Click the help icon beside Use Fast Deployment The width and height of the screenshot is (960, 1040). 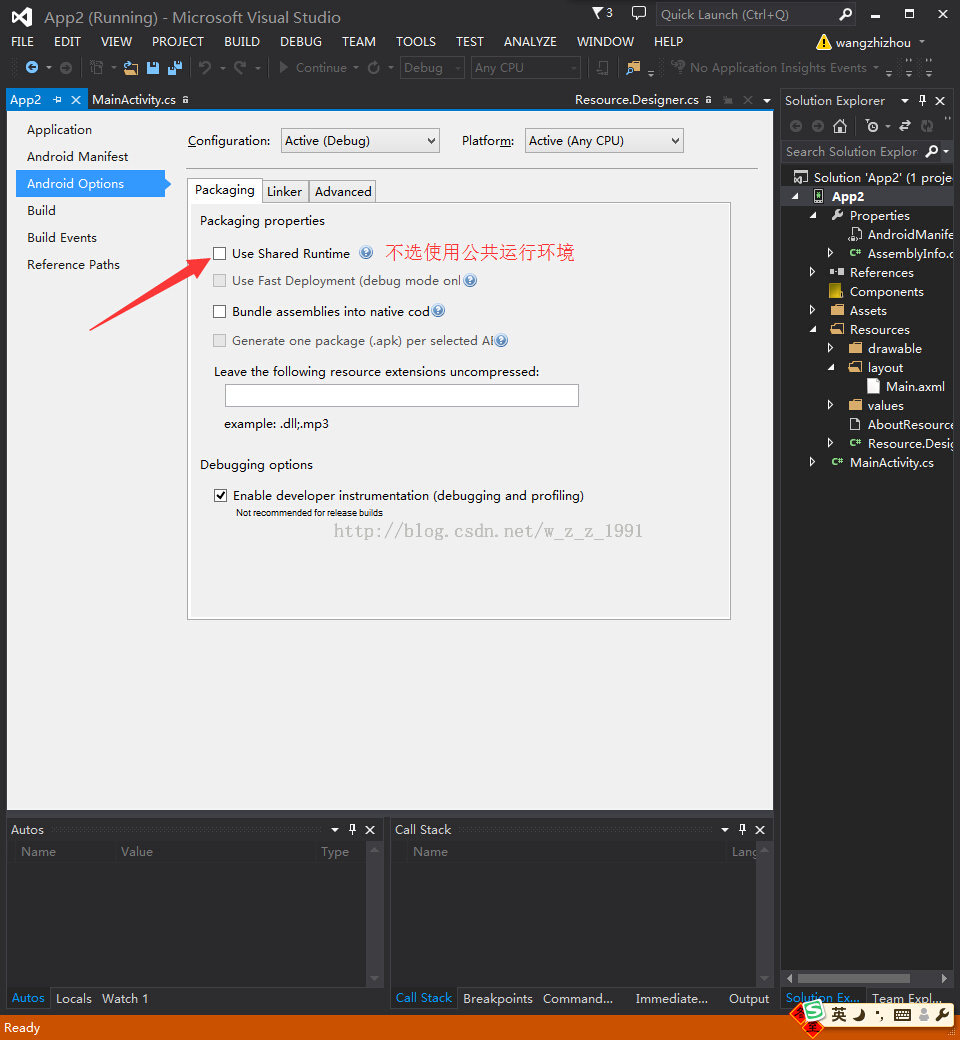click(470, 281)
